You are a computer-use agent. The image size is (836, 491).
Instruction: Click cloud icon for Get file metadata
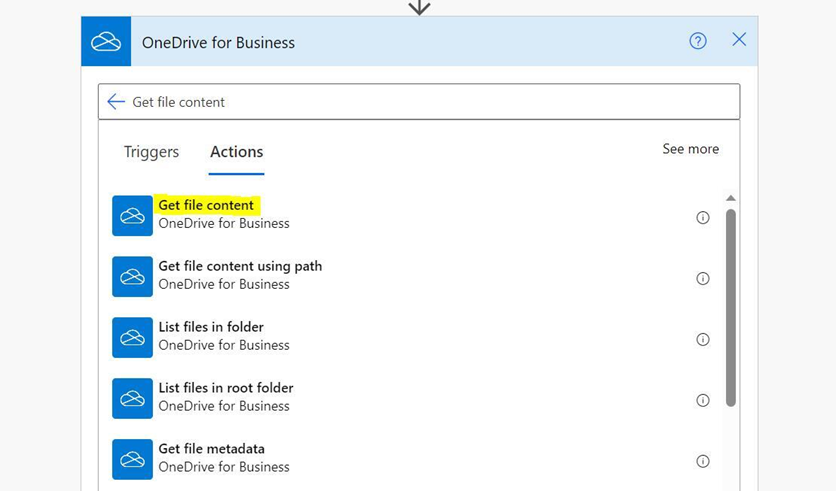pyautogui.click(x=132, y=459)
